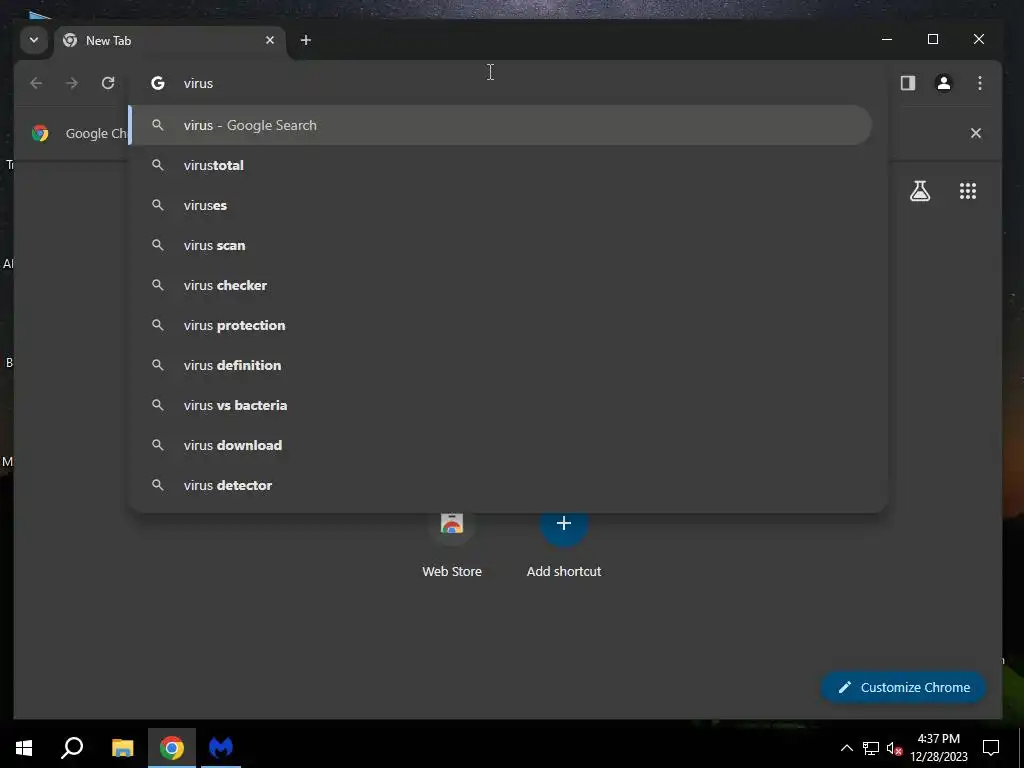The height and width of the screenshot is (768, 1024).
Task: Show hidden system tray icons
Action: tap(846, 748)
